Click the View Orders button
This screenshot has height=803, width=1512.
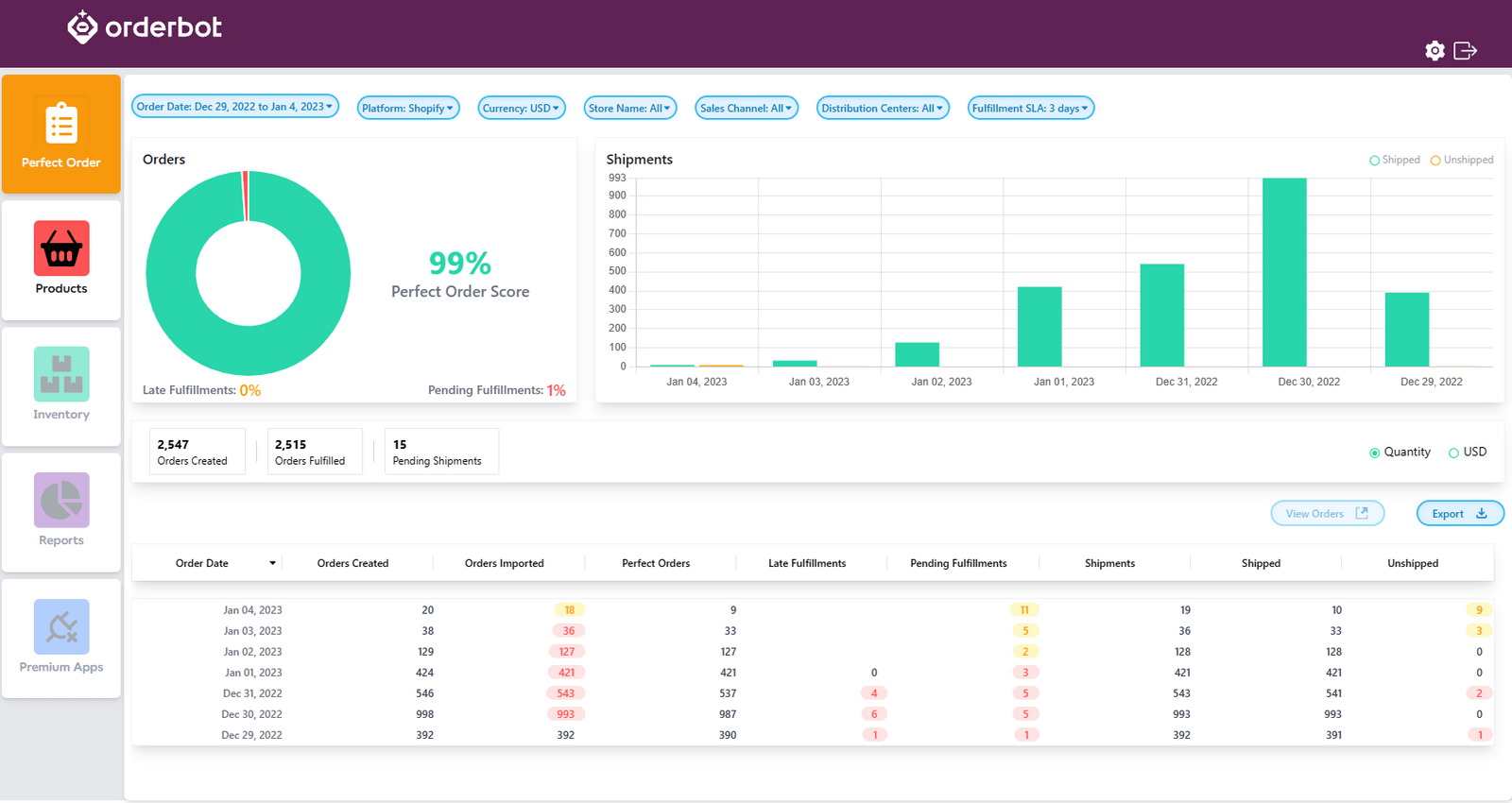point(1328,513)
